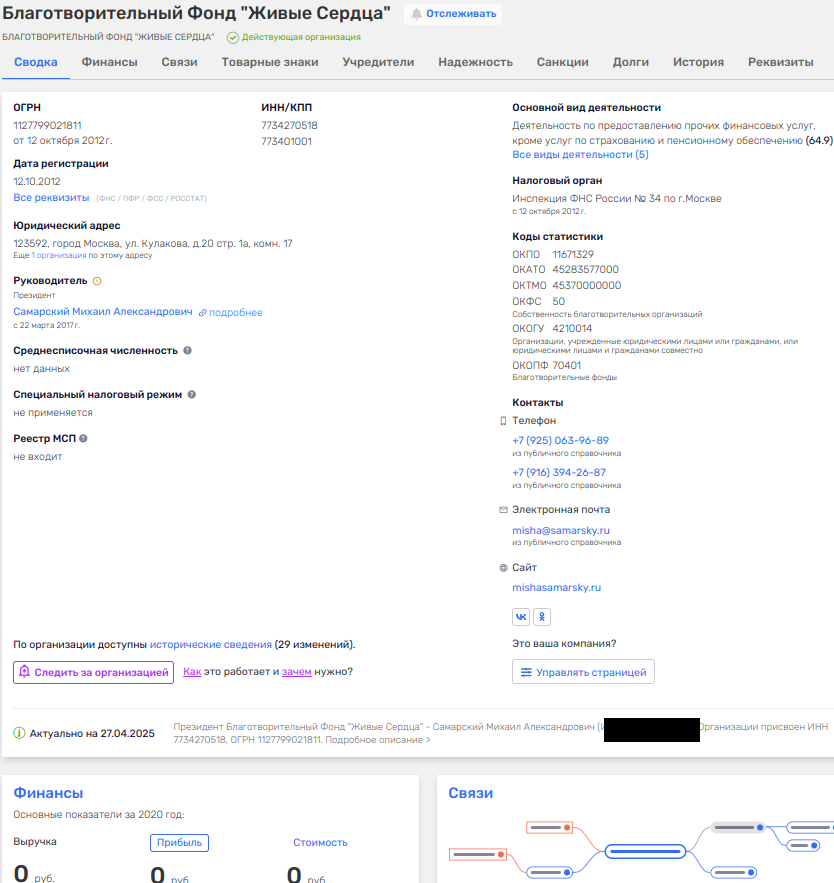Viewport: 834px width, 883px height.
Task: Click the central blue node in Связи graph
Action: coord(645,851)
